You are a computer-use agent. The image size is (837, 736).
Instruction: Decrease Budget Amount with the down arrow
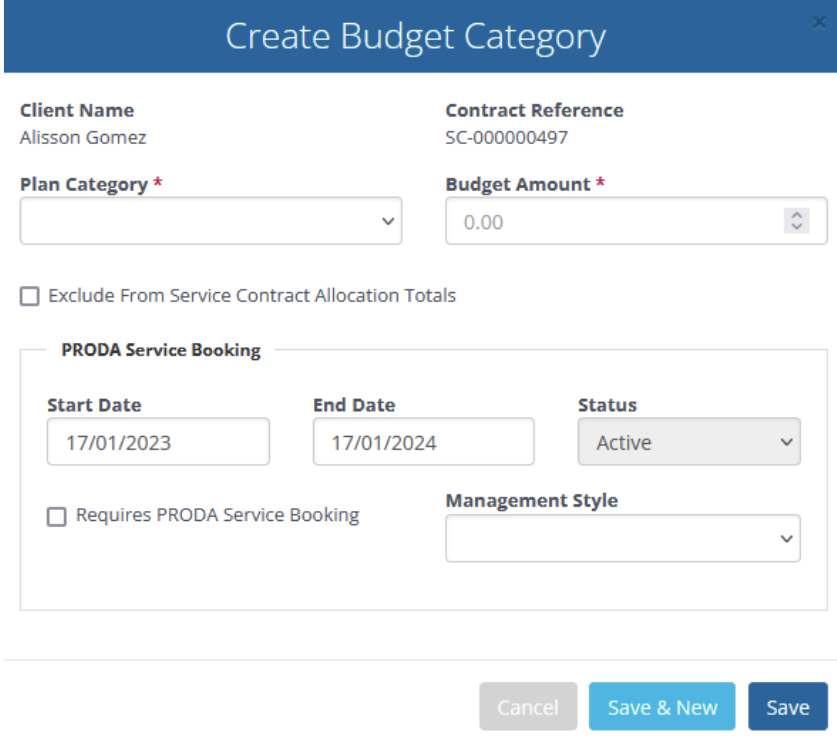pyautogui.click(x=796, y=227)
